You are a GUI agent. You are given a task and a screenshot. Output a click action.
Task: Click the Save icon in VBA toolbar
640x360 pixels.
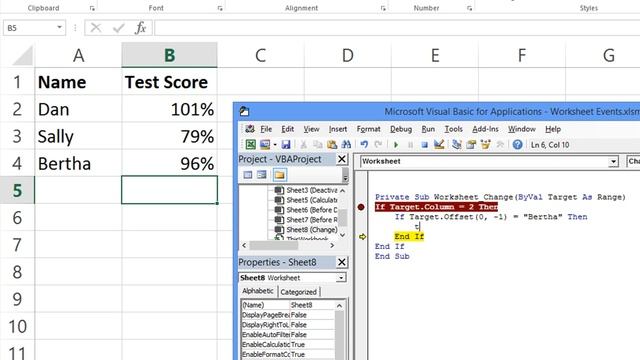click(286, 144)
